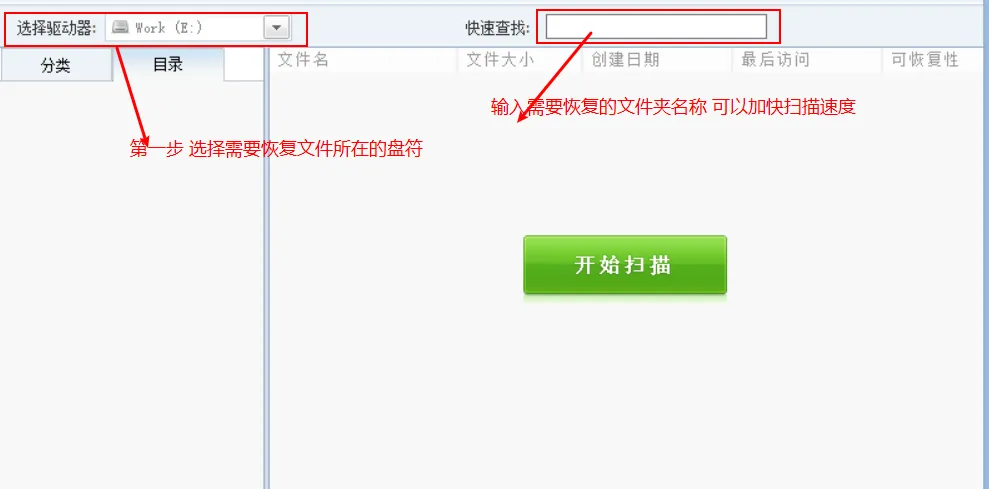Viewport: 989px width, 489px height.
Task: Focus the 快速查找 search input field
Action: pos(656,27)
